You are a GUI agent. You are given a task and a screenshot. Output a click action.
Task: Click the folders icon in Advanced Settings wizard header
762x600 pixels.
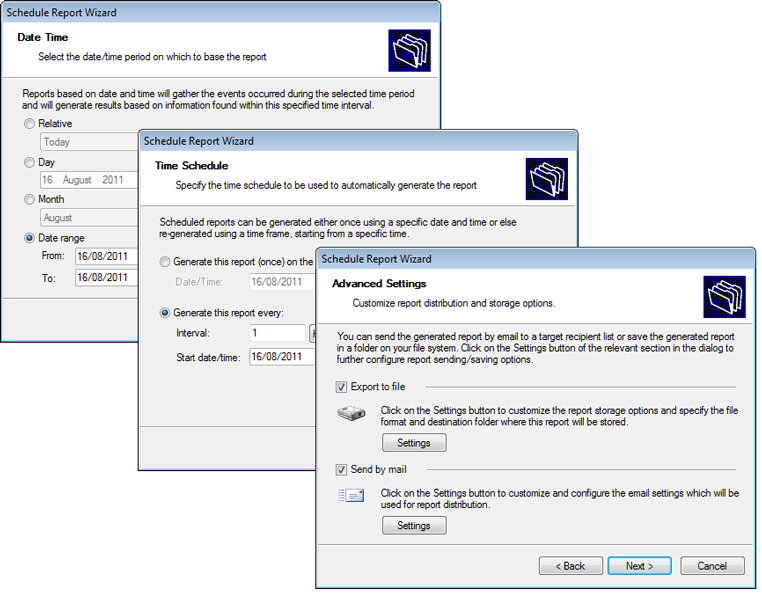point(724,297)
